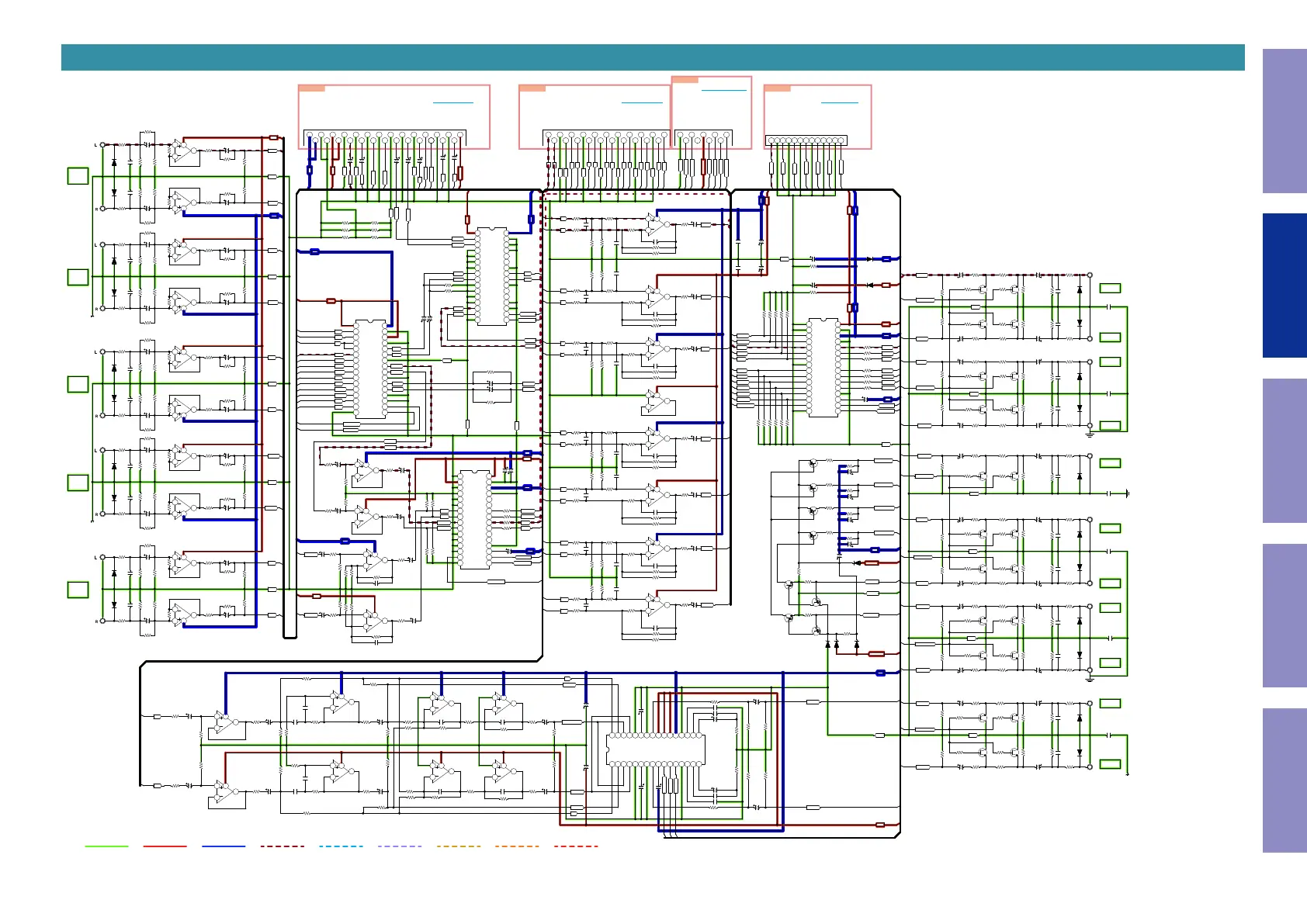Click the teal title bar above the schematic
This screenshot has width=1307, height=924.
click(x=653, y=57)
